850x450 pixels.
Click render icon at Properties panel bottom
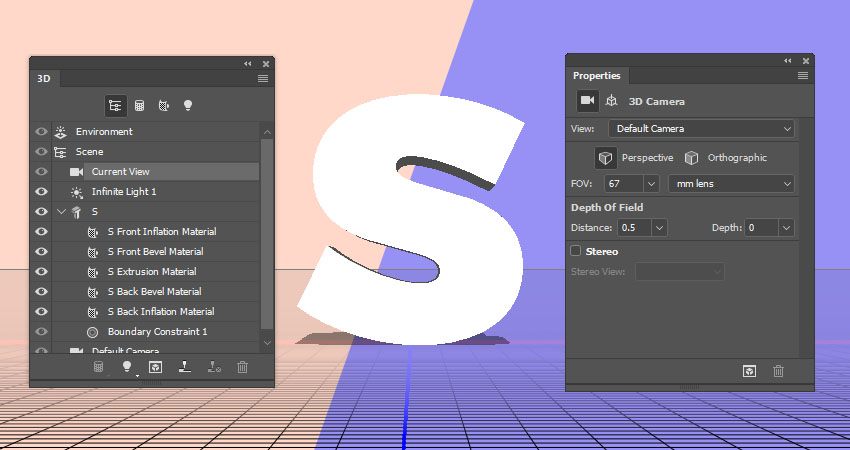click(x=749, y=371)
